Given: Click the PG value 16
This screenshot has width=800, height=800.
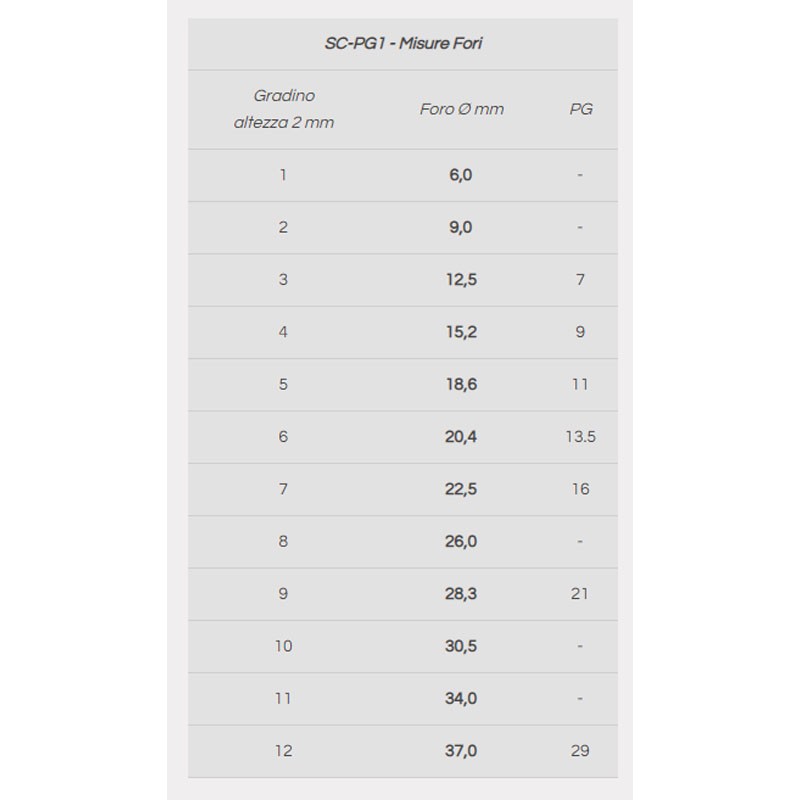Looking at the screenshot, I should point(580,489).
